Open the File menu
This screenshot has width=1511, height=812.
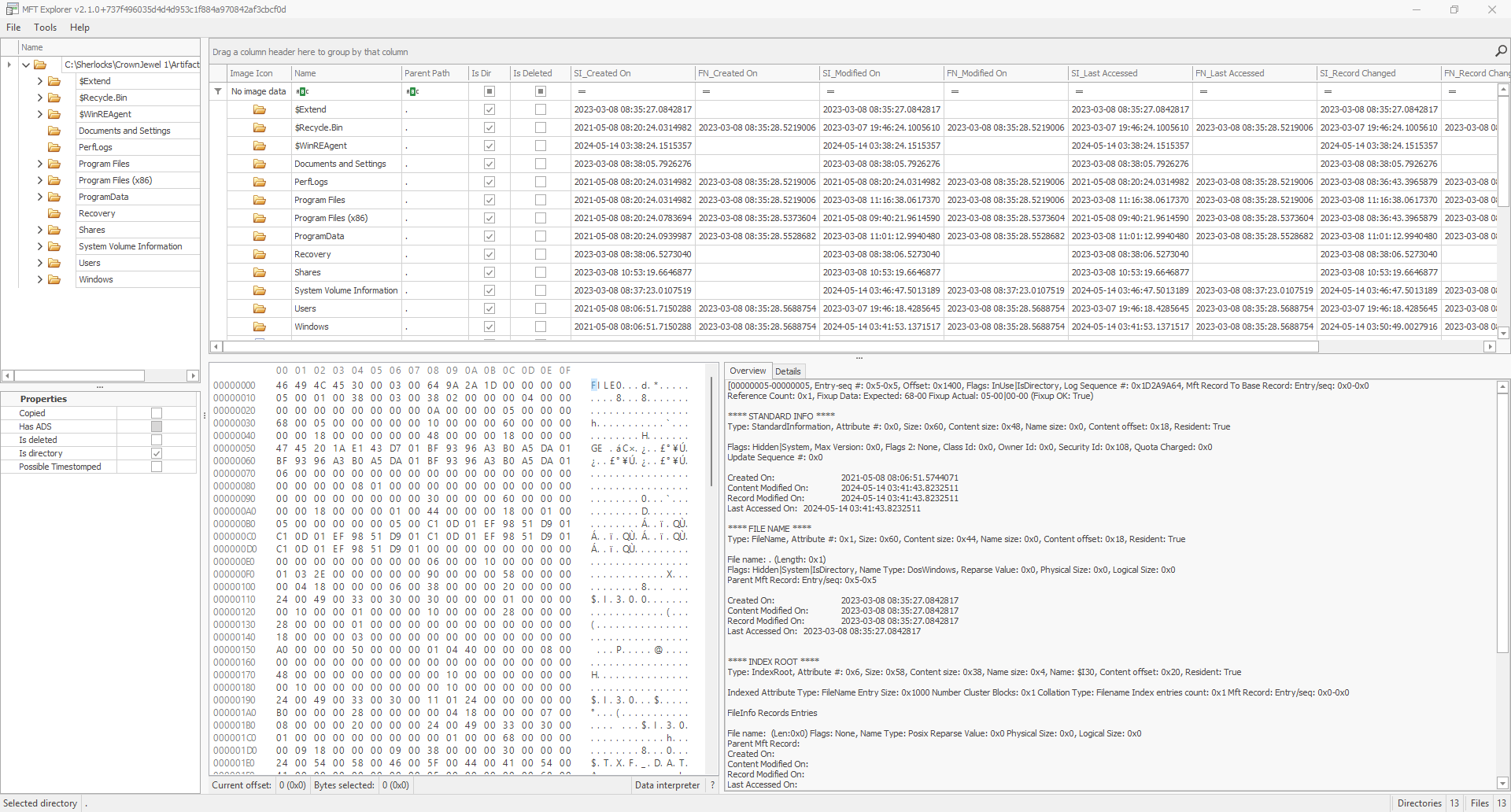pyautogui.click(x=13, y=27)
